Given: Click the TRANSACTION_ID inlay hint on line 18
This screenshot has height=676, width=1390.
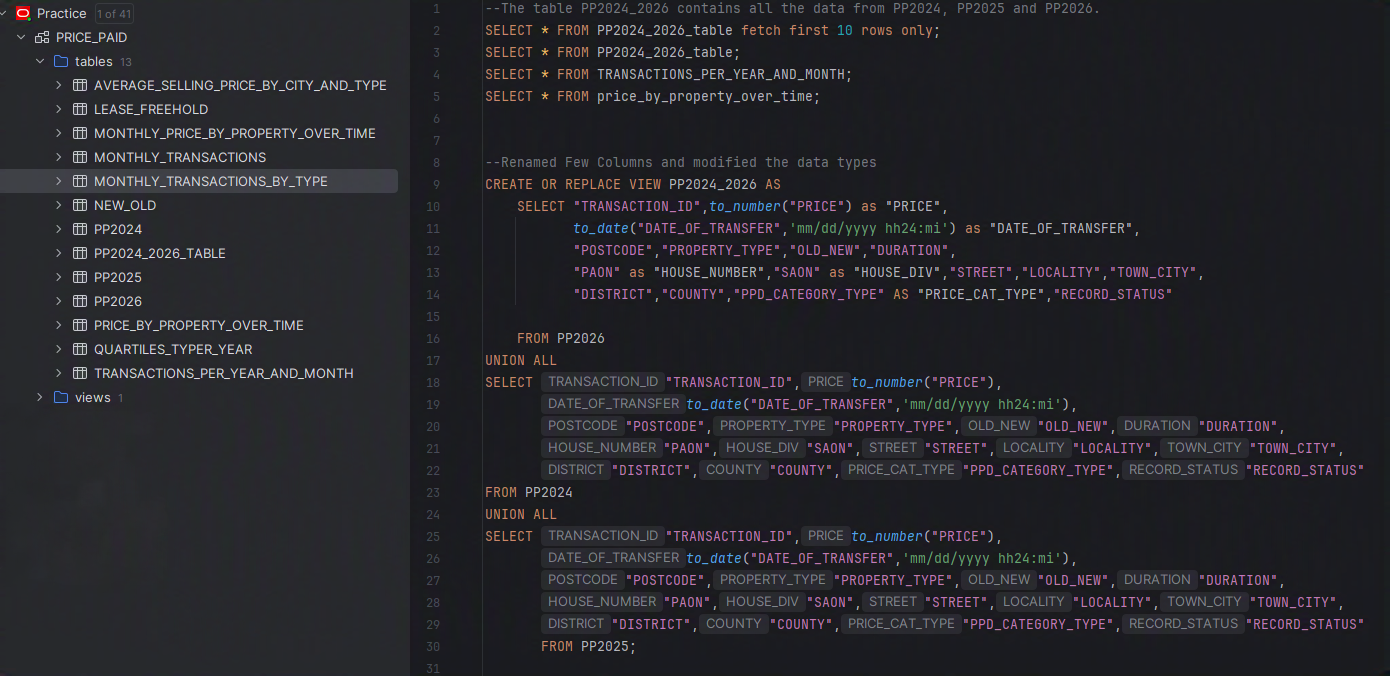Looking at the screenshot, I should pyautogui.click(x=603, y=381).
